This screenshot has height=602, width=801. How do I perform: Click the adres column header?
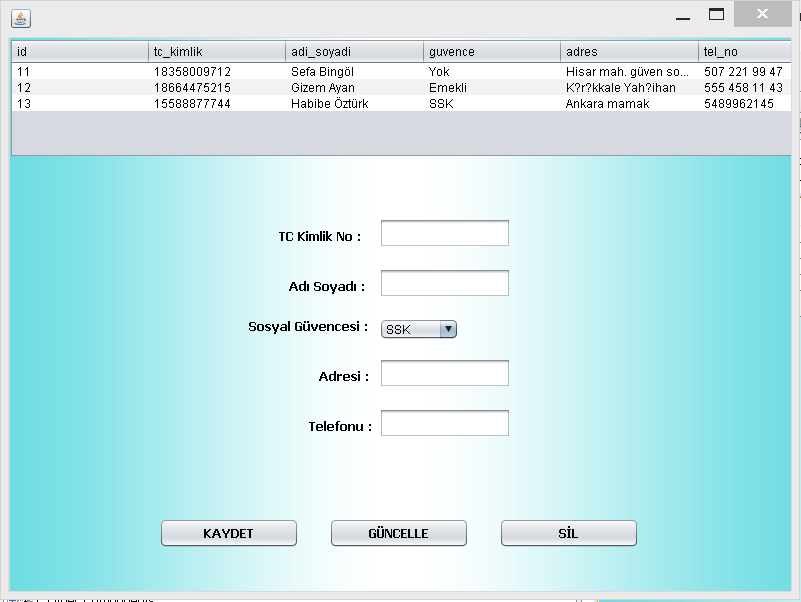629,51
